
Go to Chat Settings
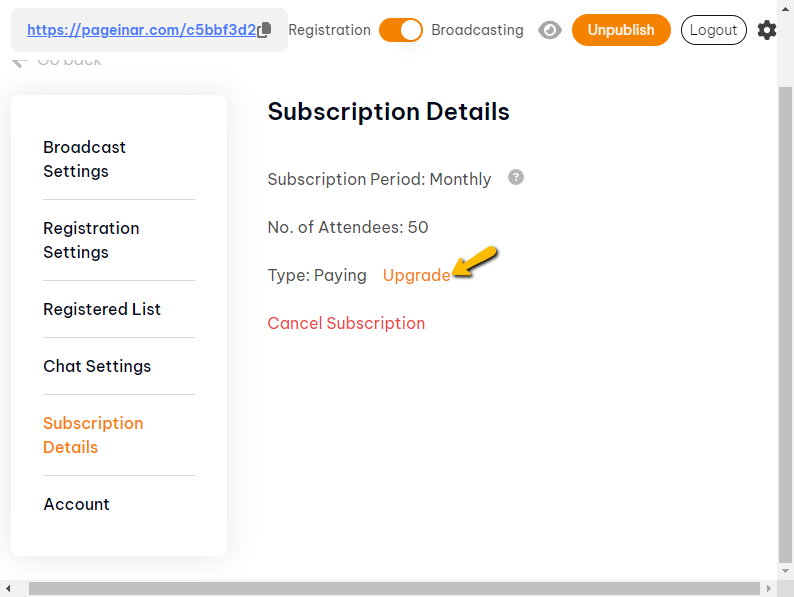click(97, 366)
